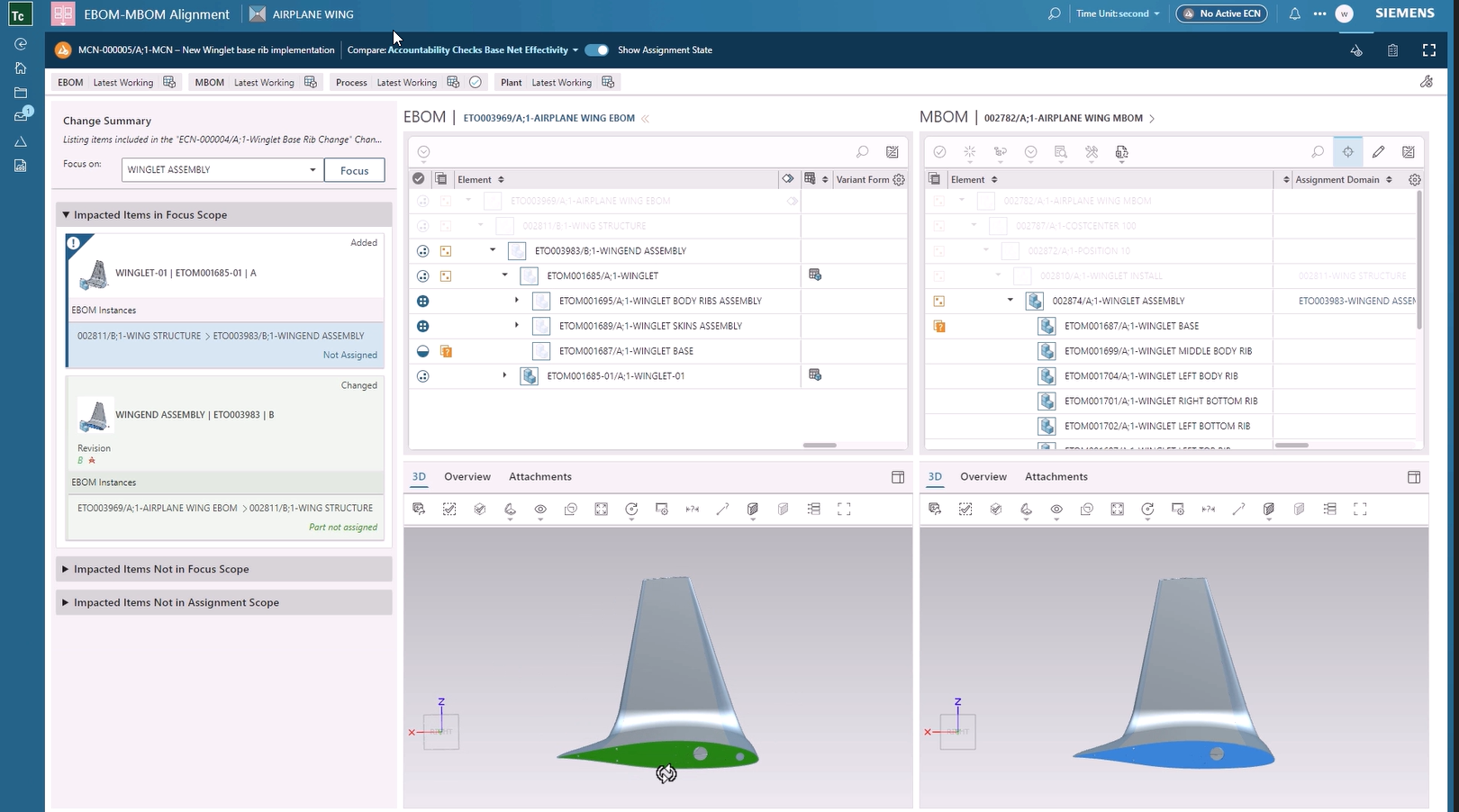Toggle the select-all check in EBOM header

(x=419, y=179)
